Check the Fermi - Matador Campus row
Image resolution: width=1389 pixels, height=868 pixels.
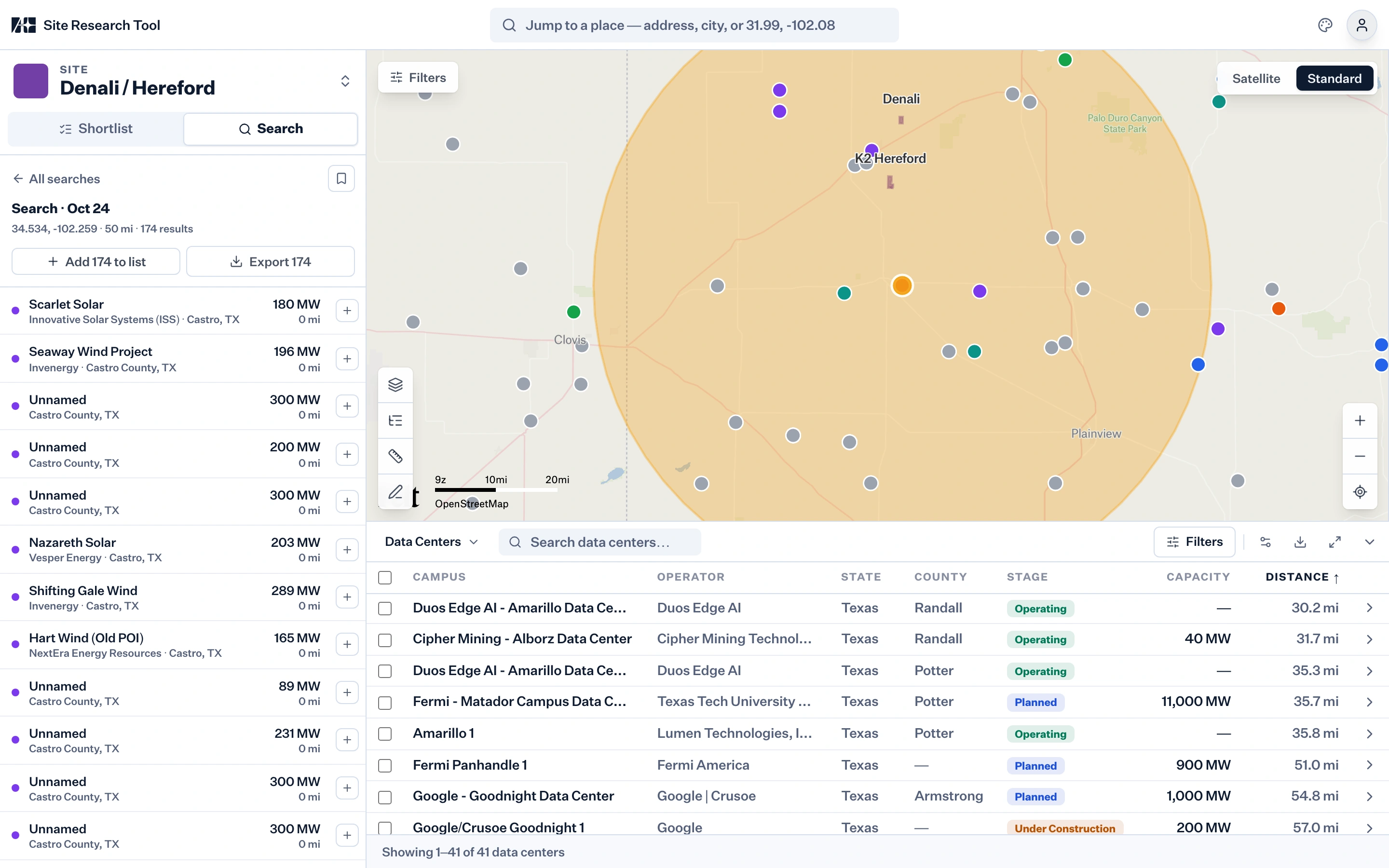[x=384, y=702]
